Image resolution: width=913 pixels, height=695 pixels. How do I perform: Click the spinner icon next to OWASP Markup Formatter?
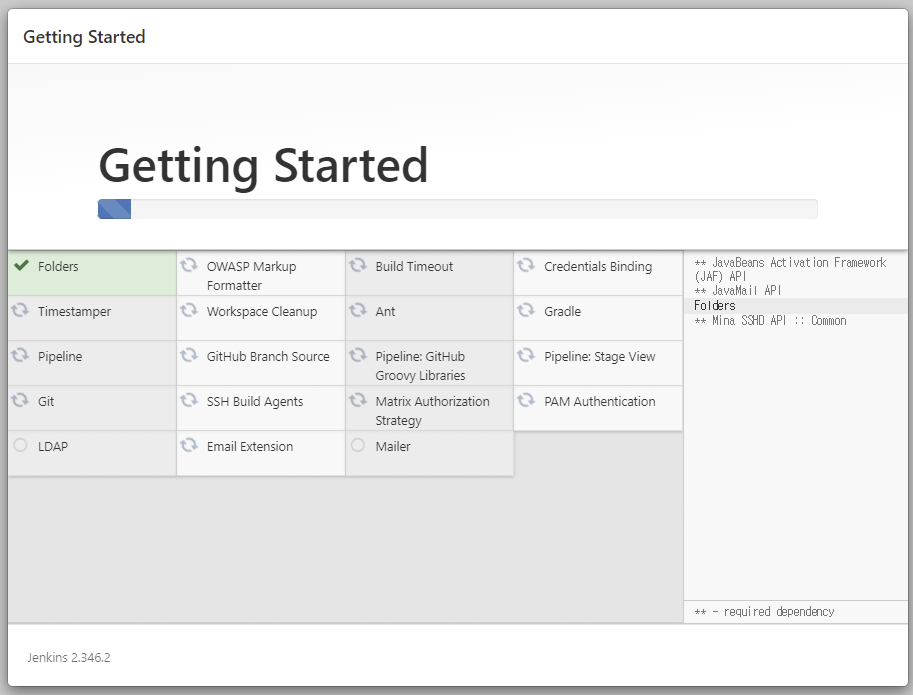189,265
